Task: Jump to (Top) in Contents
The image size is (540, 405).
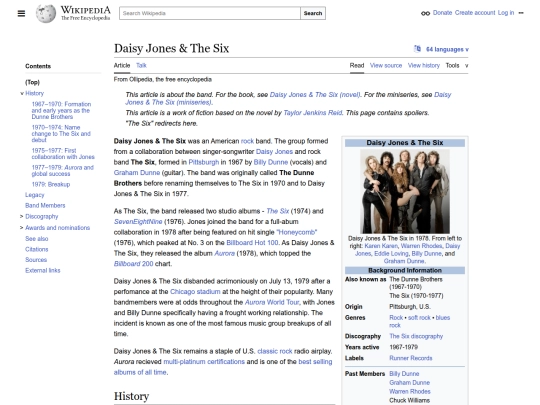Action: [x=32, y=82]
